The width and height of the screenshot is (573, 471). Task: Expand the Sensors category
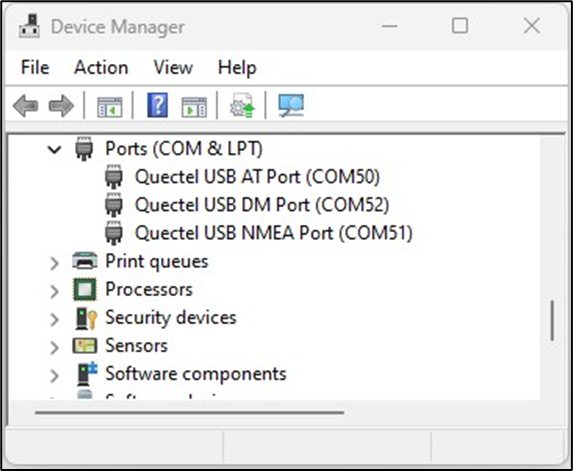(54, 347)
